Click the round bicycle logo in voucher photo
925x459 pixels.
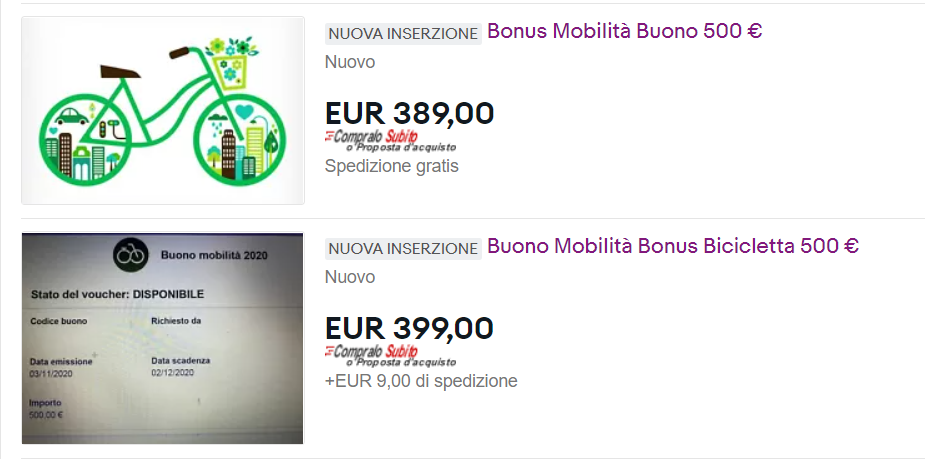point(128,255)
